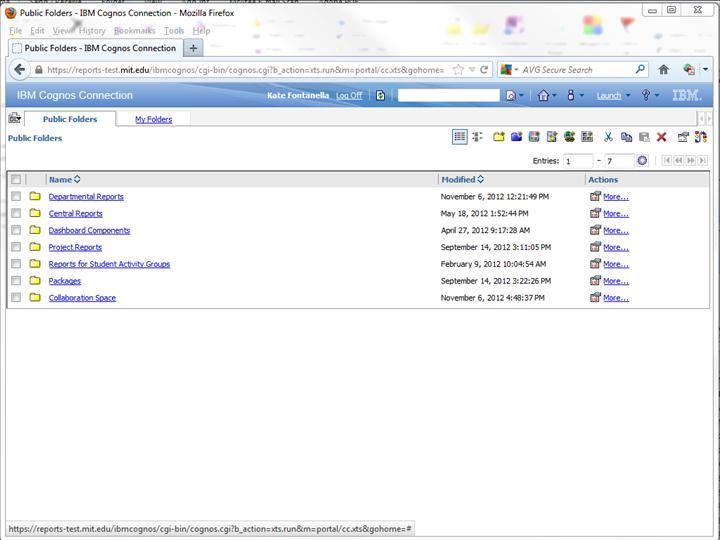Image resolution: width=720 pixels, height=540 pixels.
Task: Click the Cognos search input field
Action: tap(448, 96)
